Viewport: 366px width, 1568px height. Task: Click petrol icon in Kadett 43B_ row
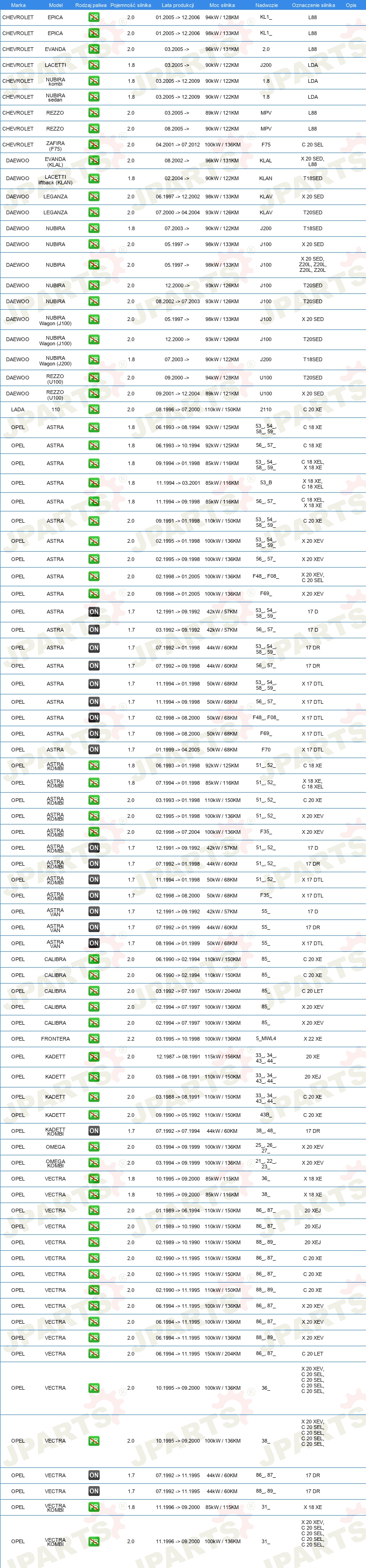[94, 1115]
